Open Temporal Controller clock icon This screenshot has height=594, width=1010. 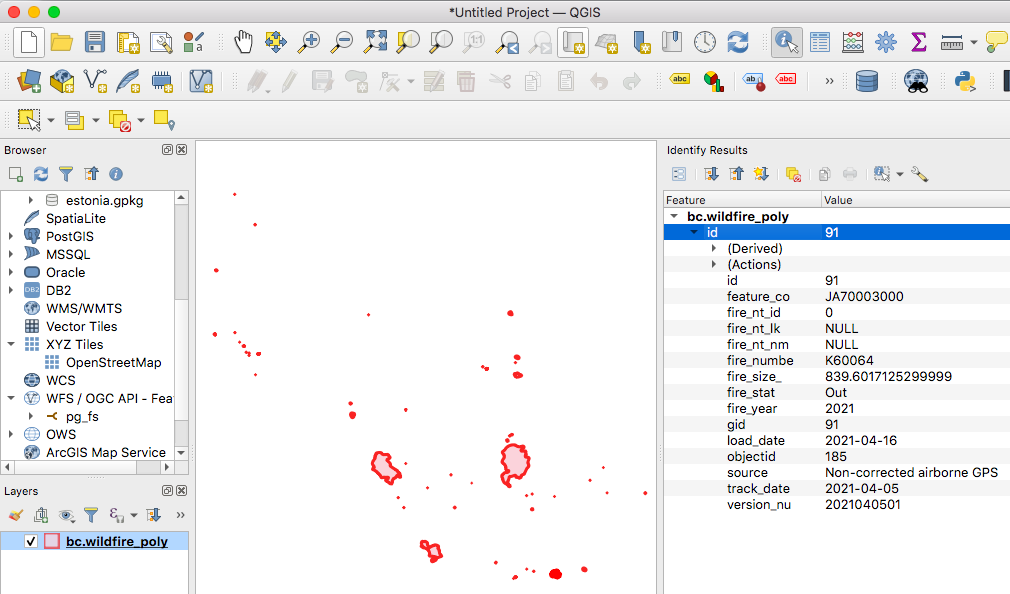pyautogui.click(x=705, y=43)
